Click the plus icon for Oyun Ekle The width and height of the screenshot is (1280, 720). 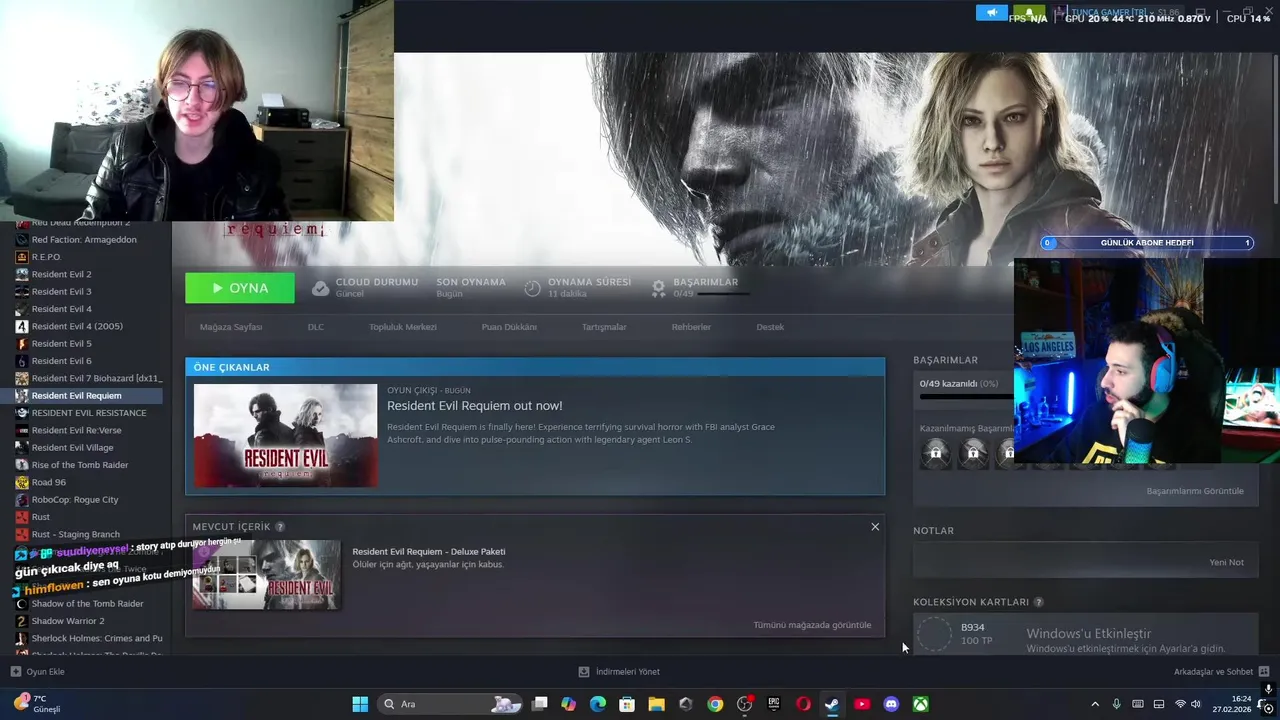pyautogui.click(x=15, y=672)
